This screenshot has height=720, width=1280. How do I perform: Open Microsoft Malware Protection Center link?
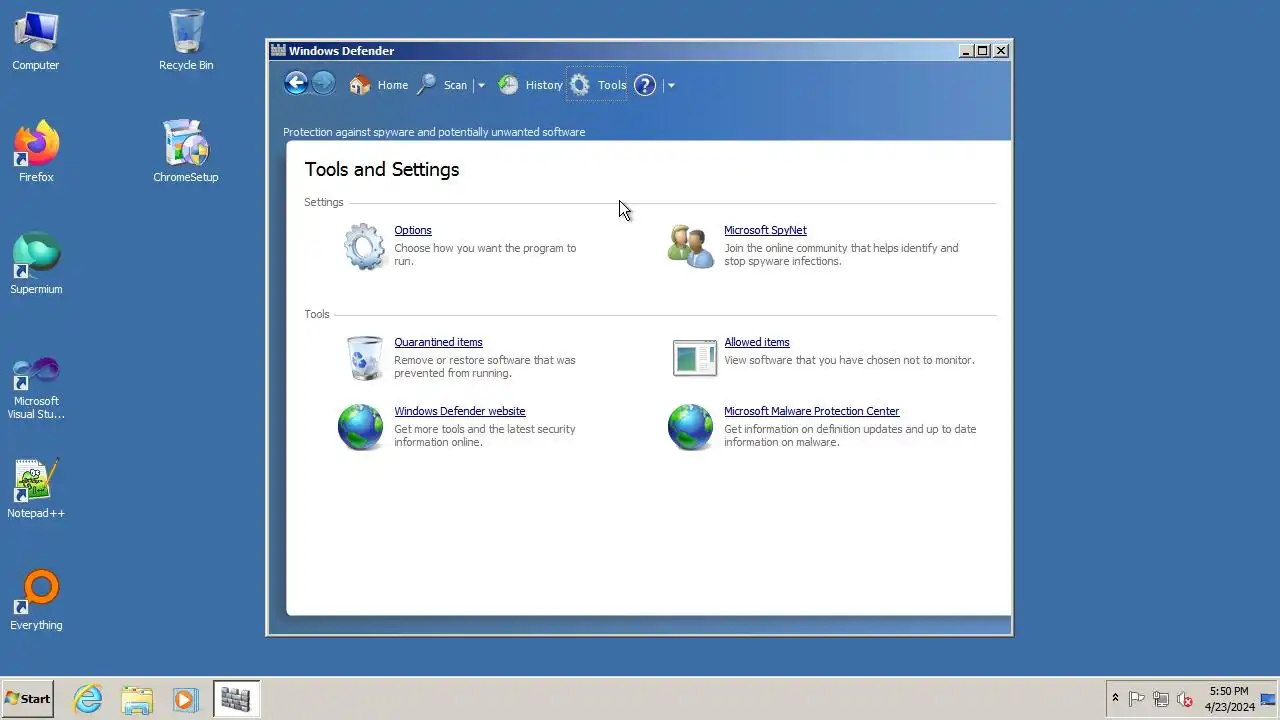[x=812, y=411]
